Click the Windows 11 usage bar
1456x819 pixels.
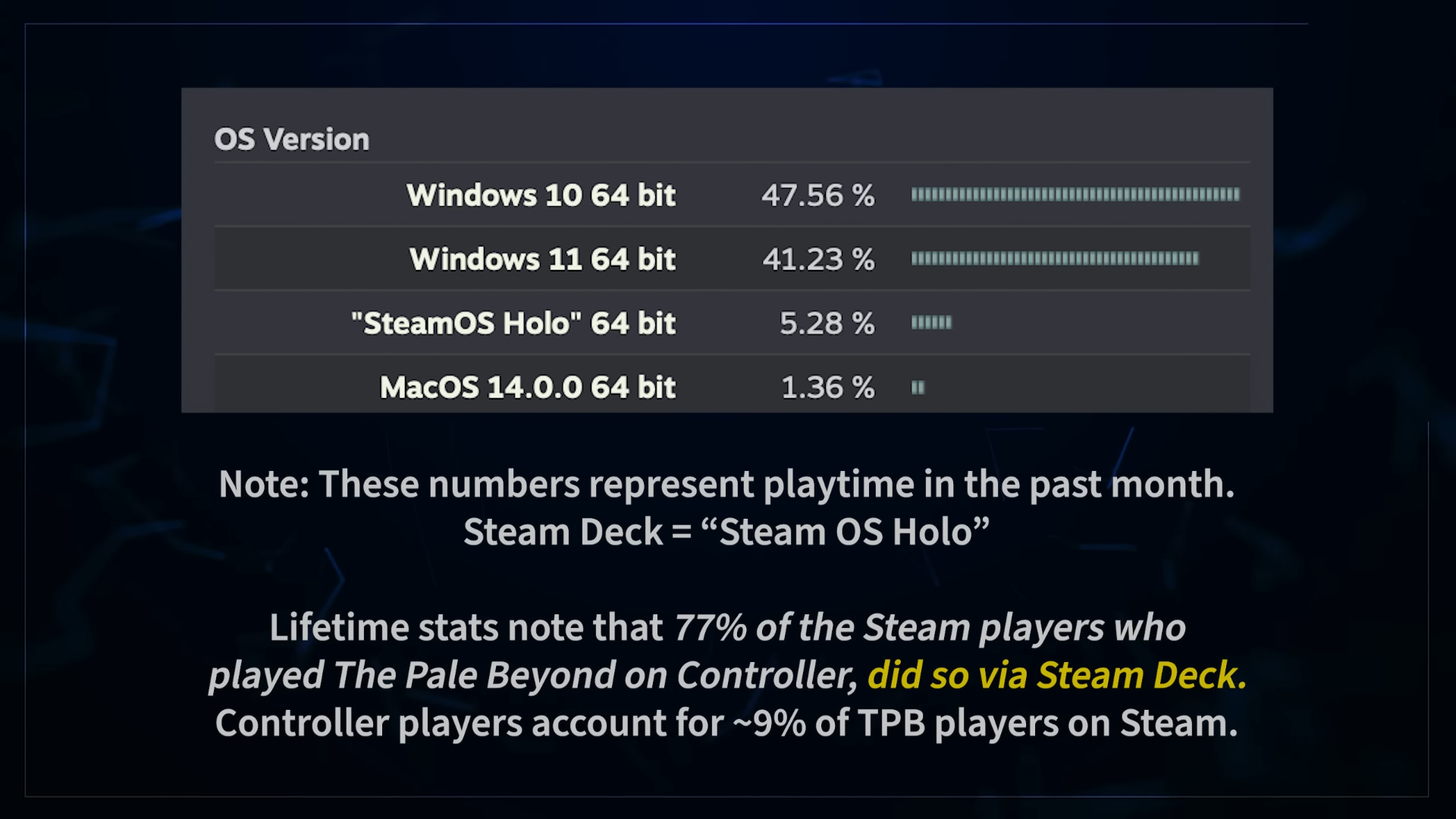[x=1054, y=259]
